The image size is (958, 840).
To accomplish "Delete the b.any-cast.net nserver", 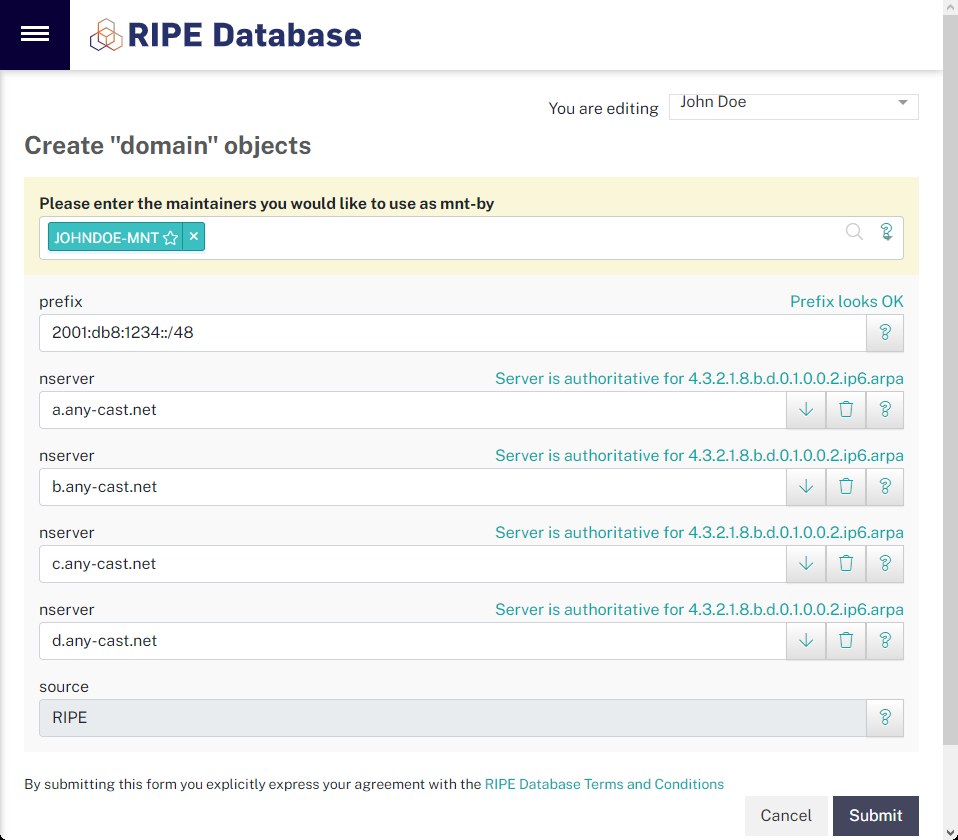I will click(x=846, y=487).
